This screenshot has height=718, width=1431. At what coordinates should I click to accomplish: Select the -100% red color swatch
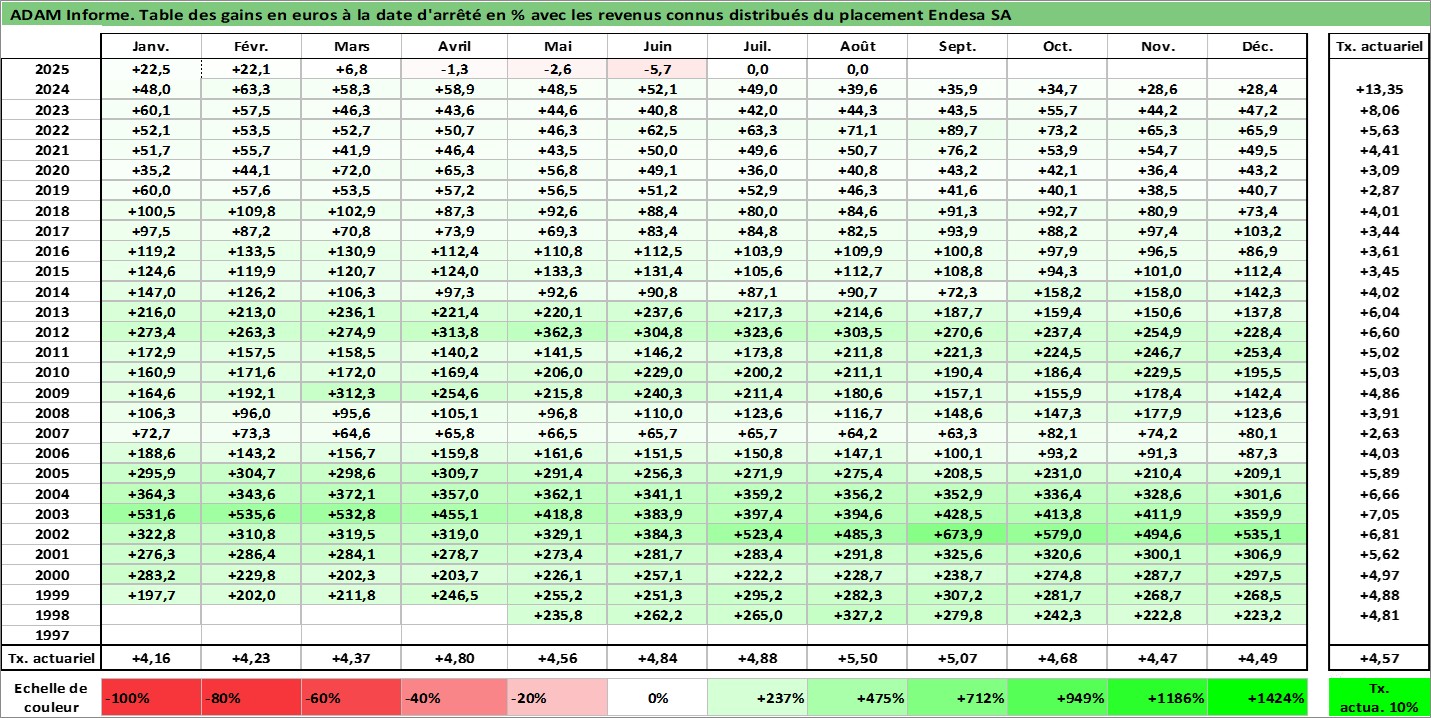click(151, 698)
